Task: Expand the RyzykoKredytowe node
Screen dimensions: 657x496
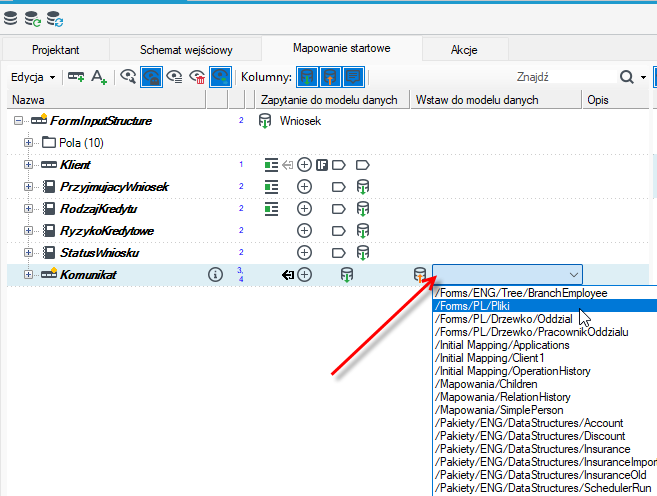Action: (x=28, y=230)
